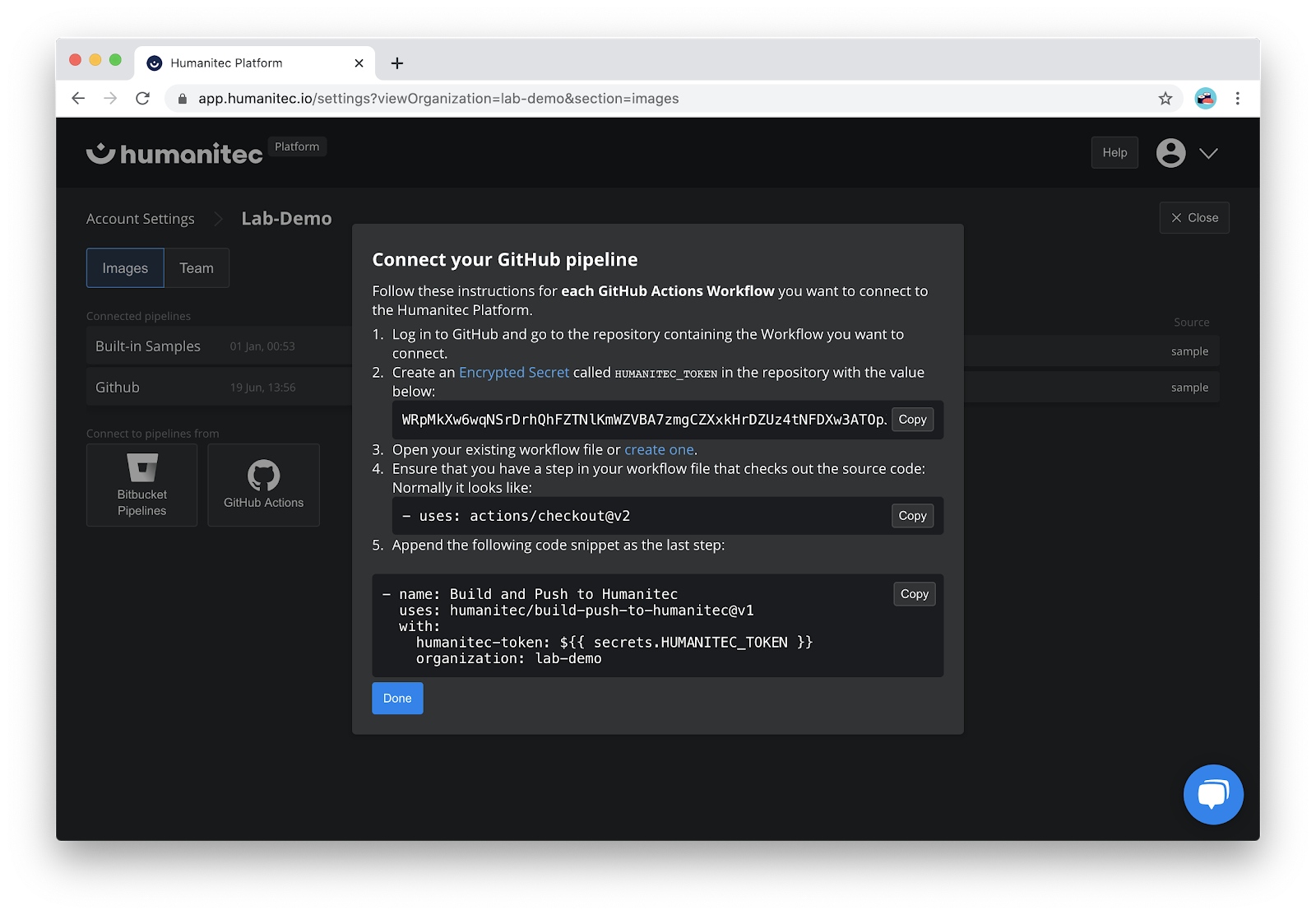Go forward in browser history
The image size is (1316, 915).
click(x=110, y=99)
